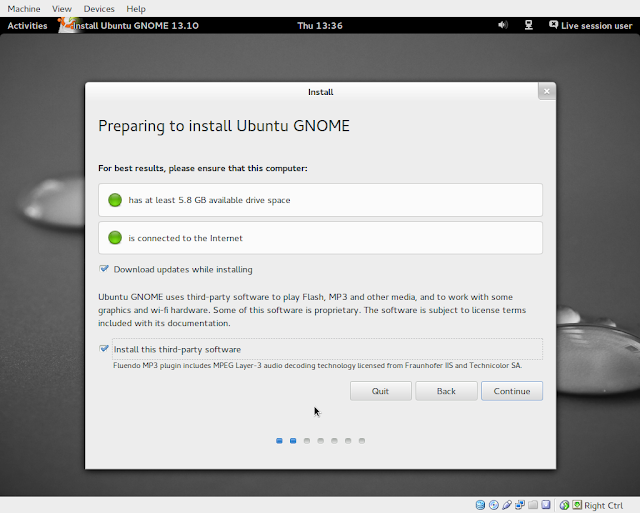The image size is (640, 513).
Task: Toggle Install this third-party software checkbox
Action: click(x=104, y=349)
